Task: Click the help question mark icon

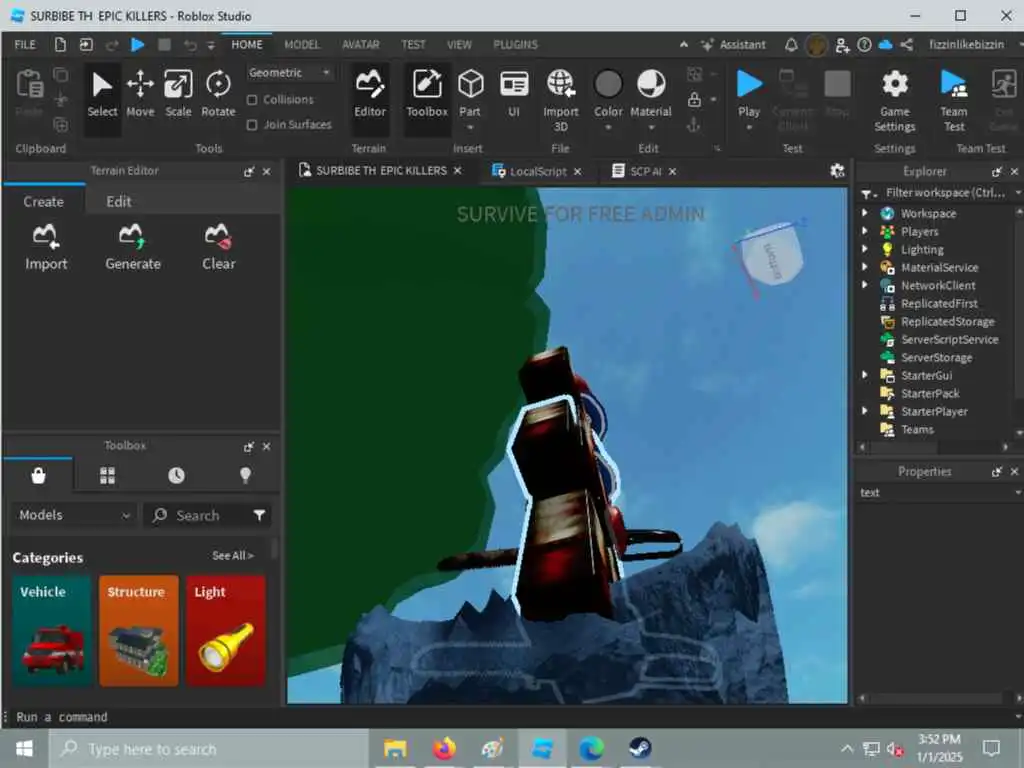Action: click(864, 44)
